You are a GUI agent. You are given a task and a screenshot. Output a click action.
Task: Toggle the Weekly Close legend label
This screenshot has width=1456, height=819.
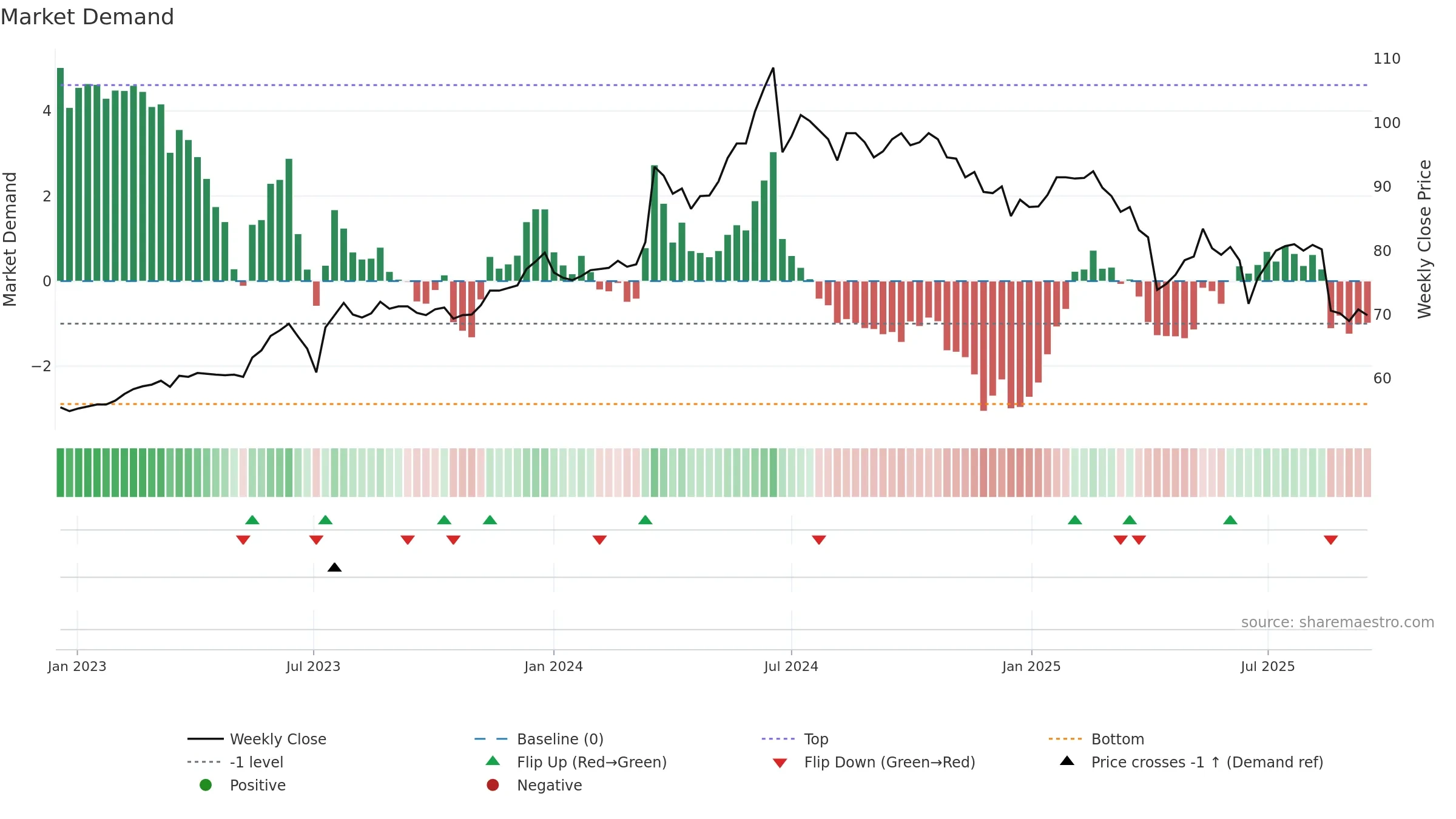click(x=278, y=739)
